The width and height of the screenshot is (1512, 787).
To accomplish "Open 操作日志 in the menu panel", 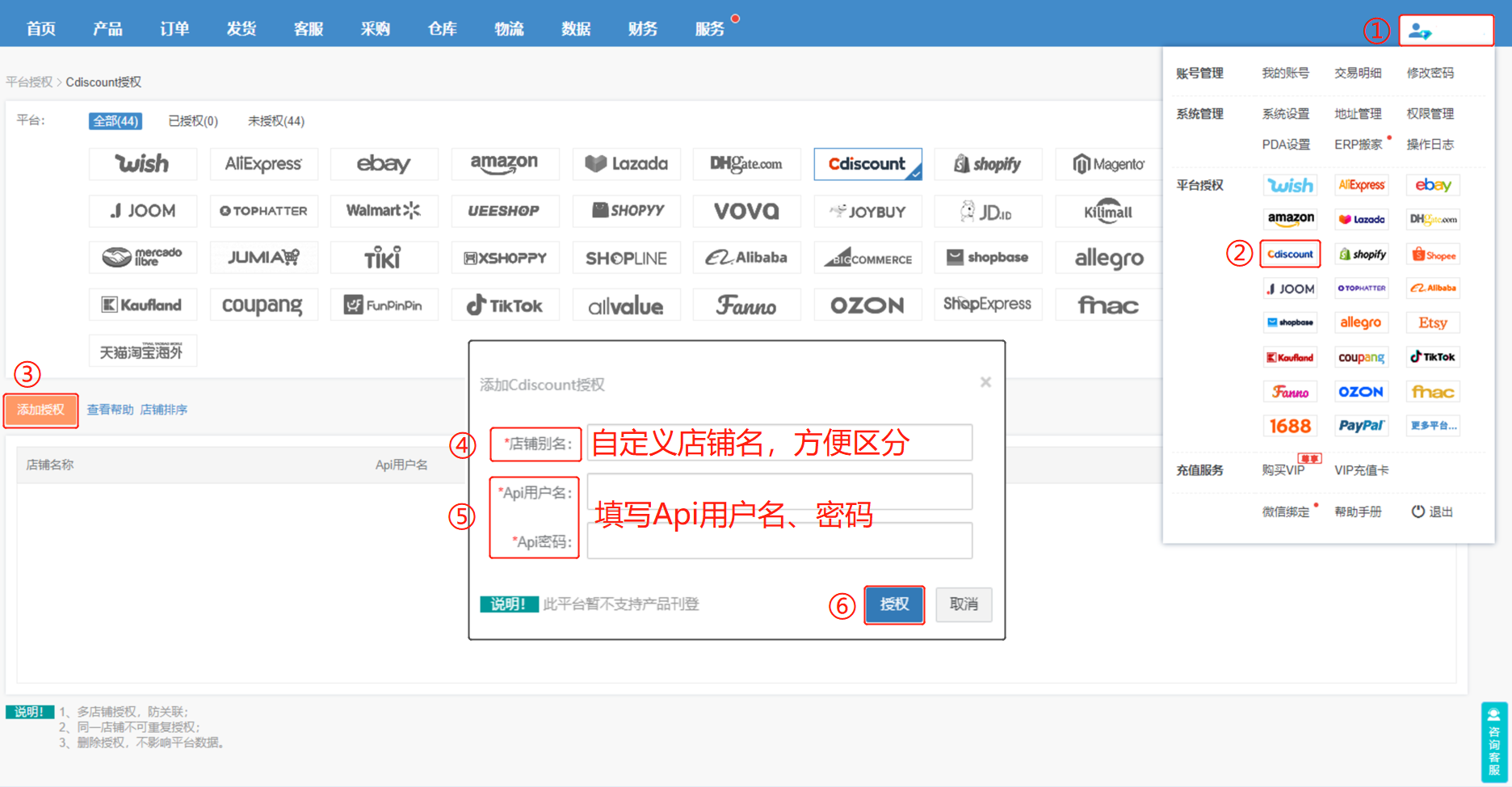I will 1430,145.
